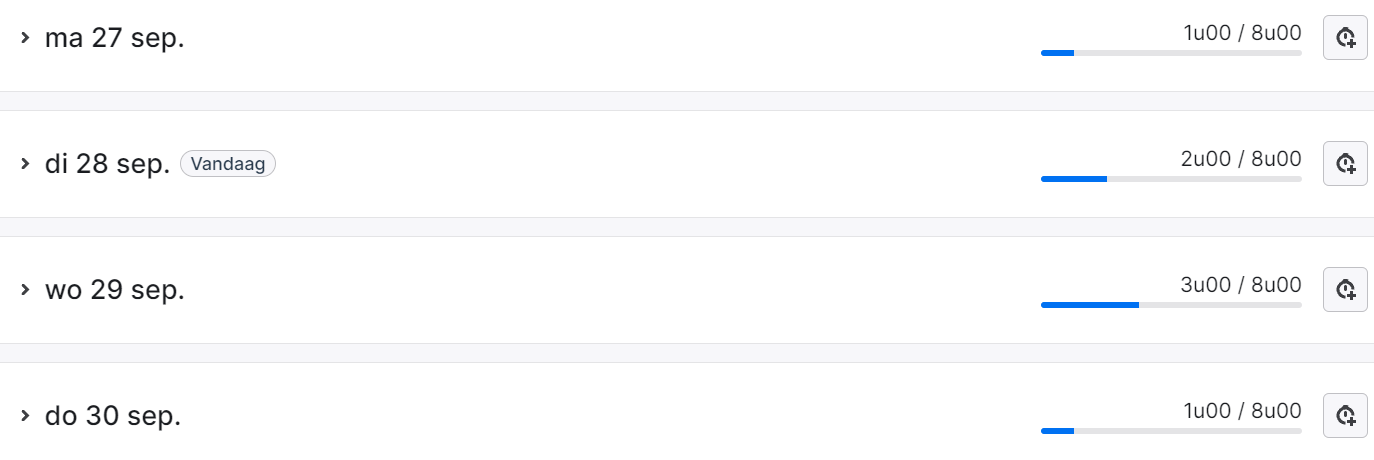Add time entry for ma 27 sep.
Viewport: 1374px width, 460px height.
[x=1345, y=38]
